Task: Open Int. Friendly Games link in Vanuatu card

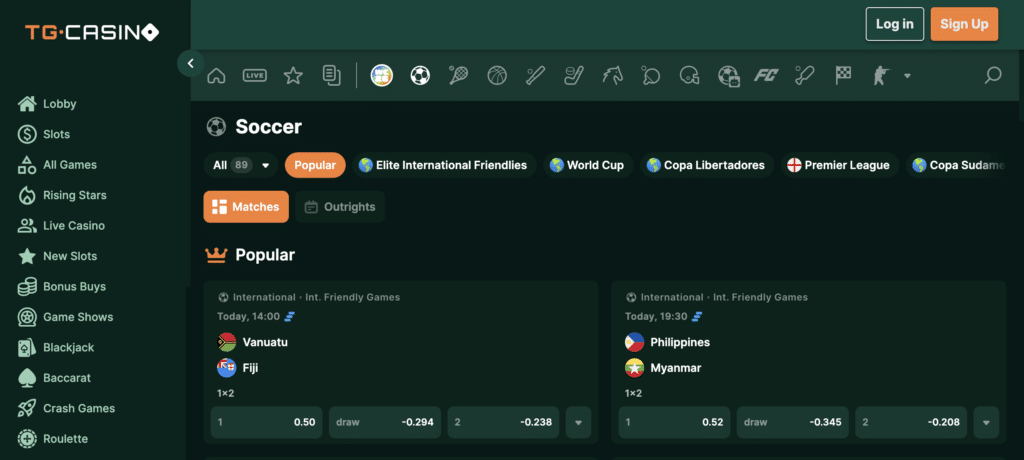Action: [353, 297]
